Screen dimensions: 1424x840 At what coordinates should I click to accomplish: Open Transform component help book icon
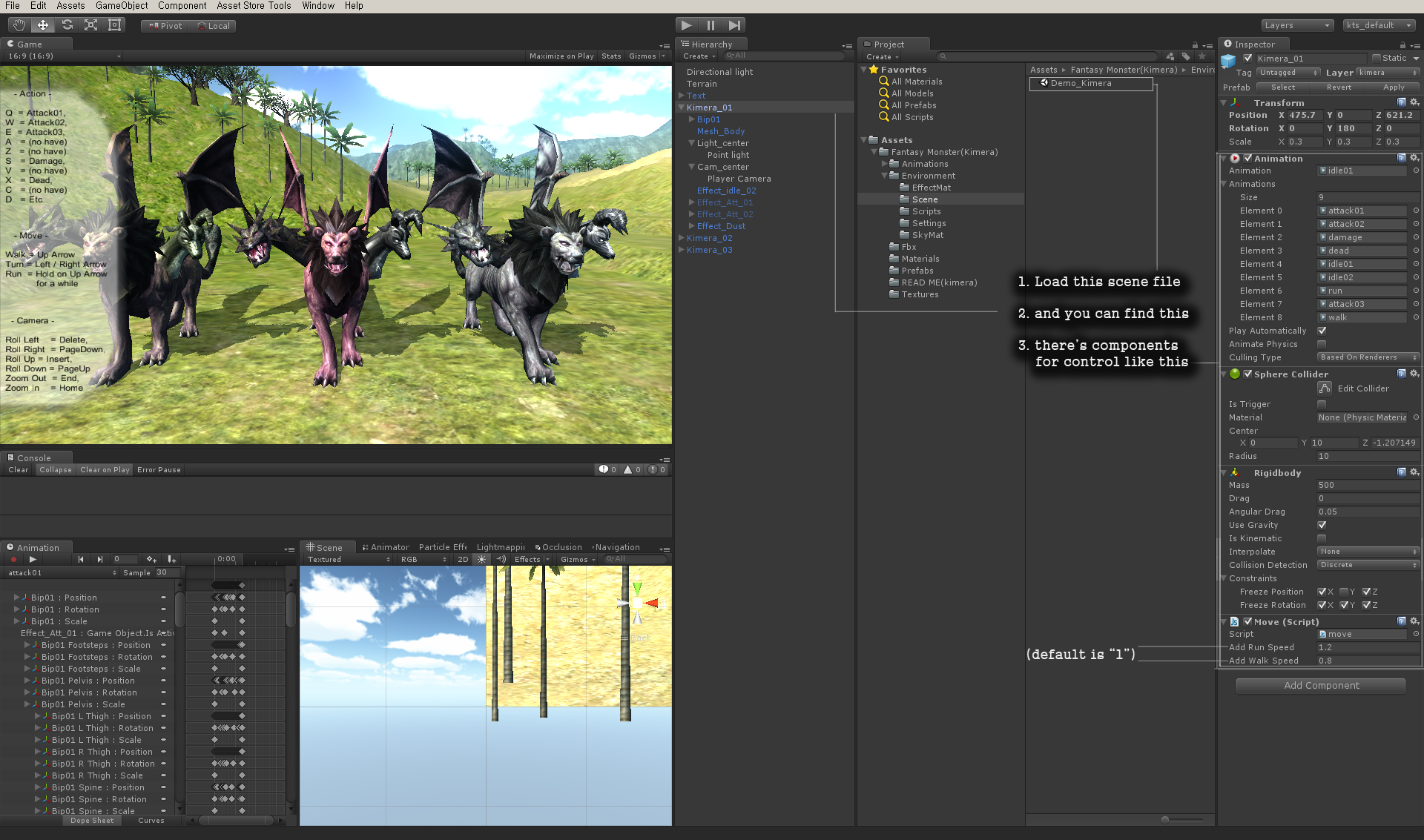(1402, 102)
